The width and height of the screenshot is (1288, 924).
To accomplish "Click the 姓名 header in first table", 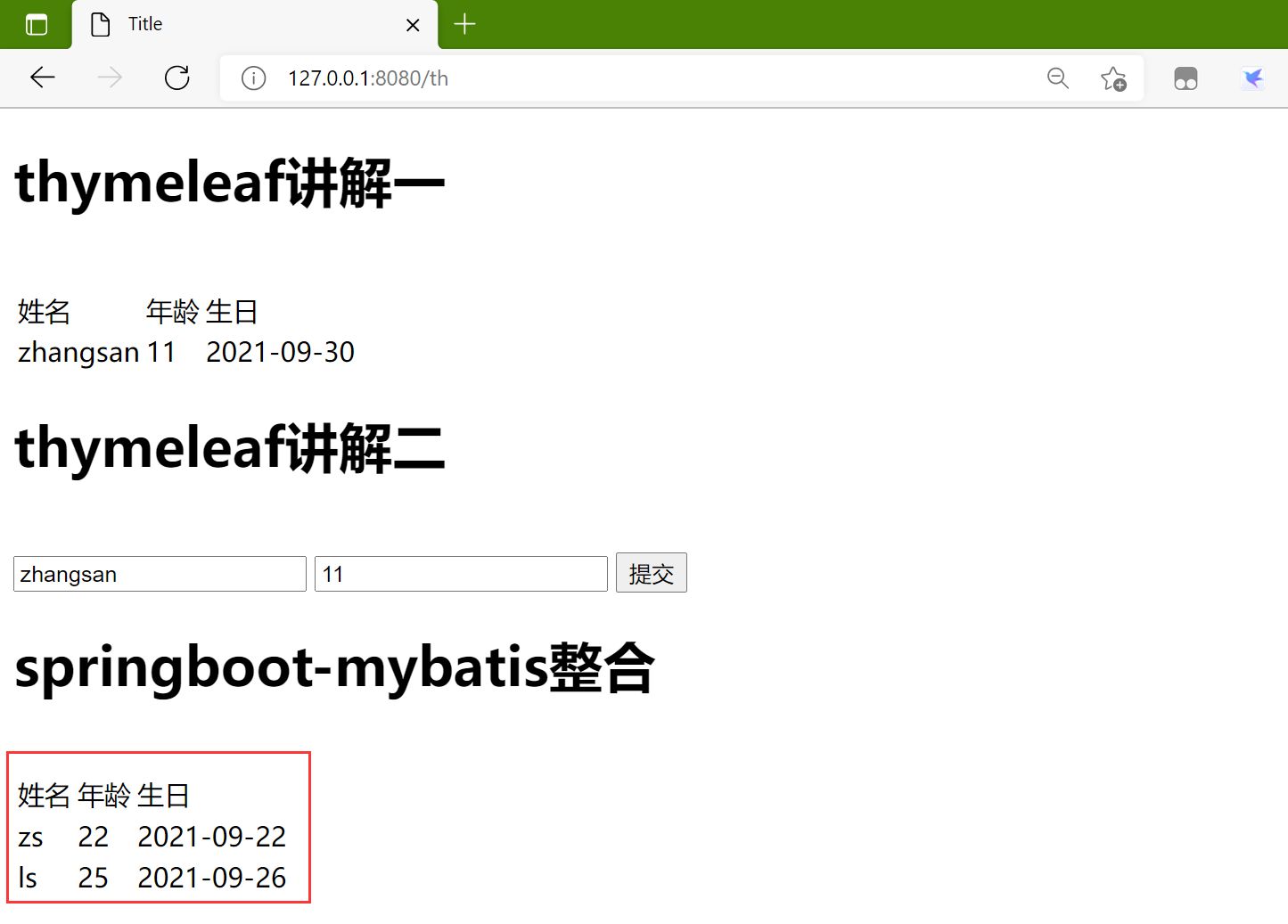I will (x=45, y=312).
